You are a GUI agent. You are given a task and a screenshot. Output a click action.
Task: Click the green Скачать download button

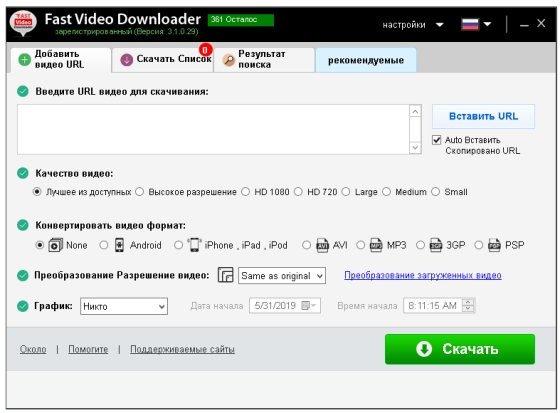460,349
